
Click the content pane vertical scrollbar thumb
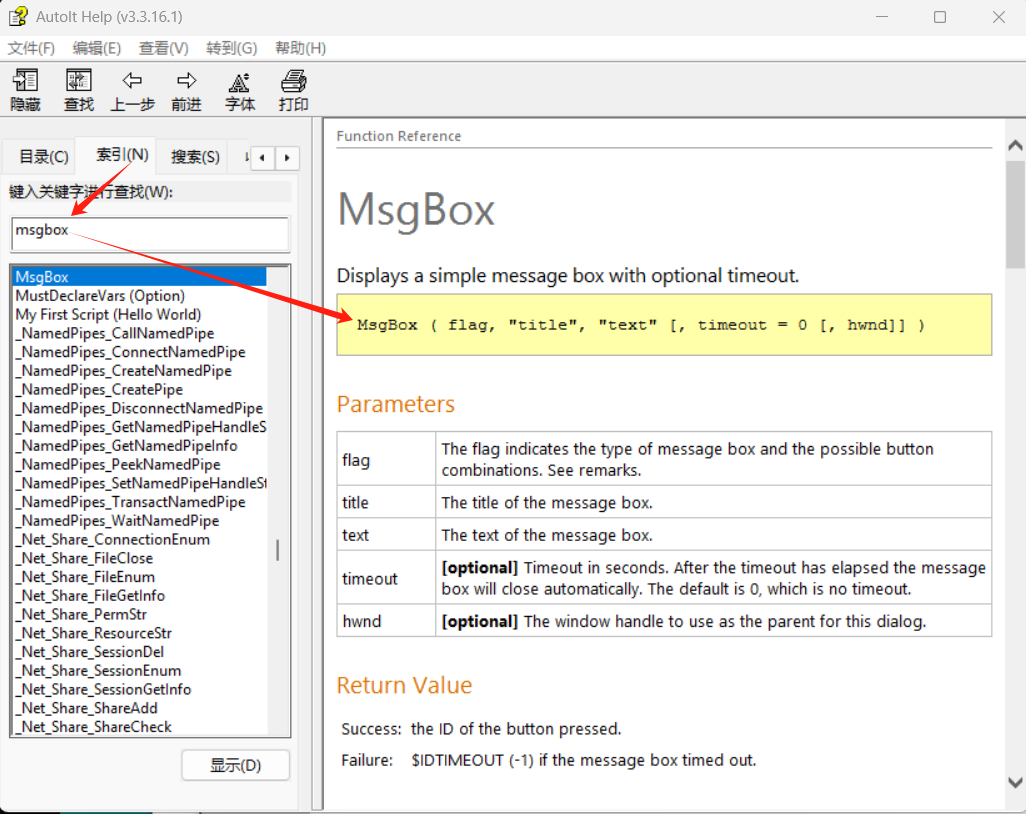coord(1015,215)
